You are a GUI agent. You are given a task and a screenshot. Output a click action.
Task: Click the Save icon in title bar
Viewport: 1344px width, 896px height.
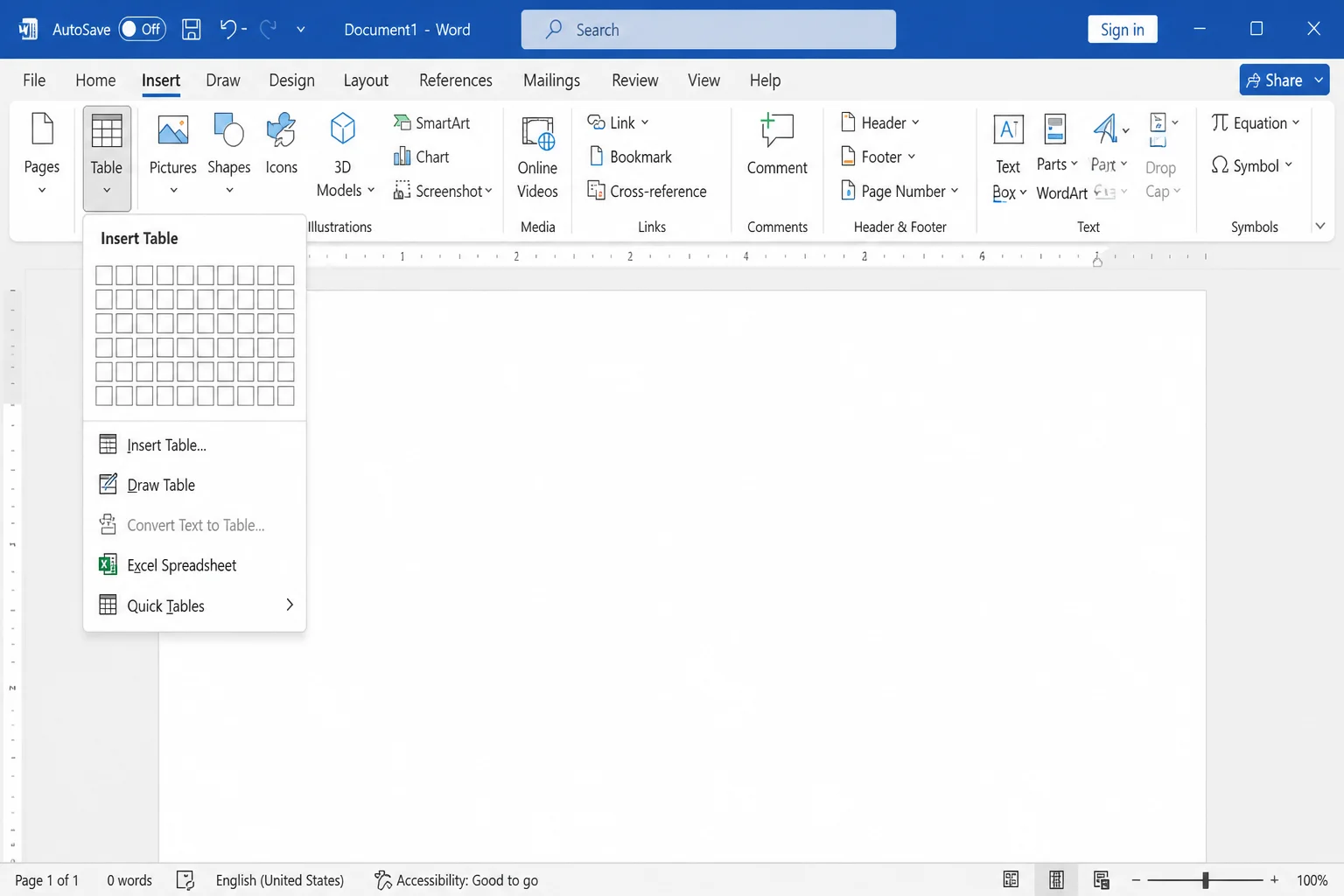coord(191,29)
